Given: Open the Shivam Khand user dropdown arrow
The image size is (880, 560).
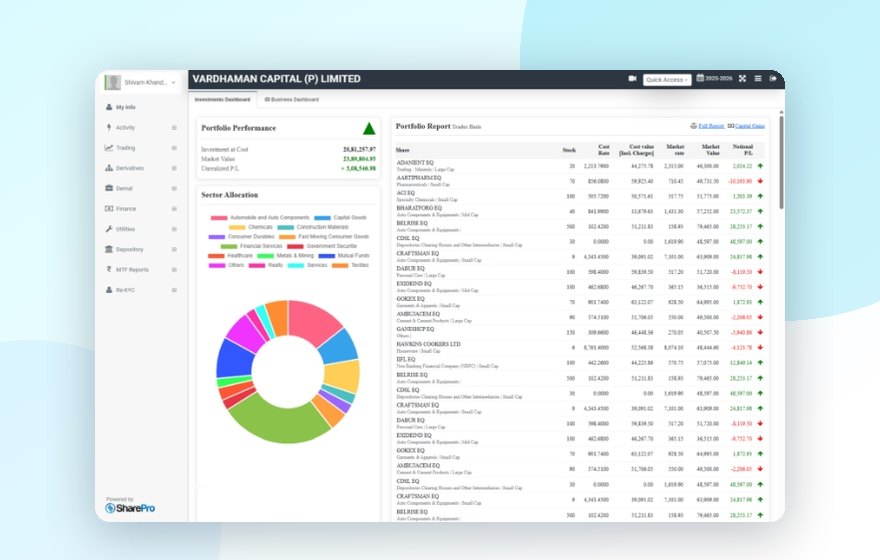Looking at the screenshot, I should [x=173, y=82].
